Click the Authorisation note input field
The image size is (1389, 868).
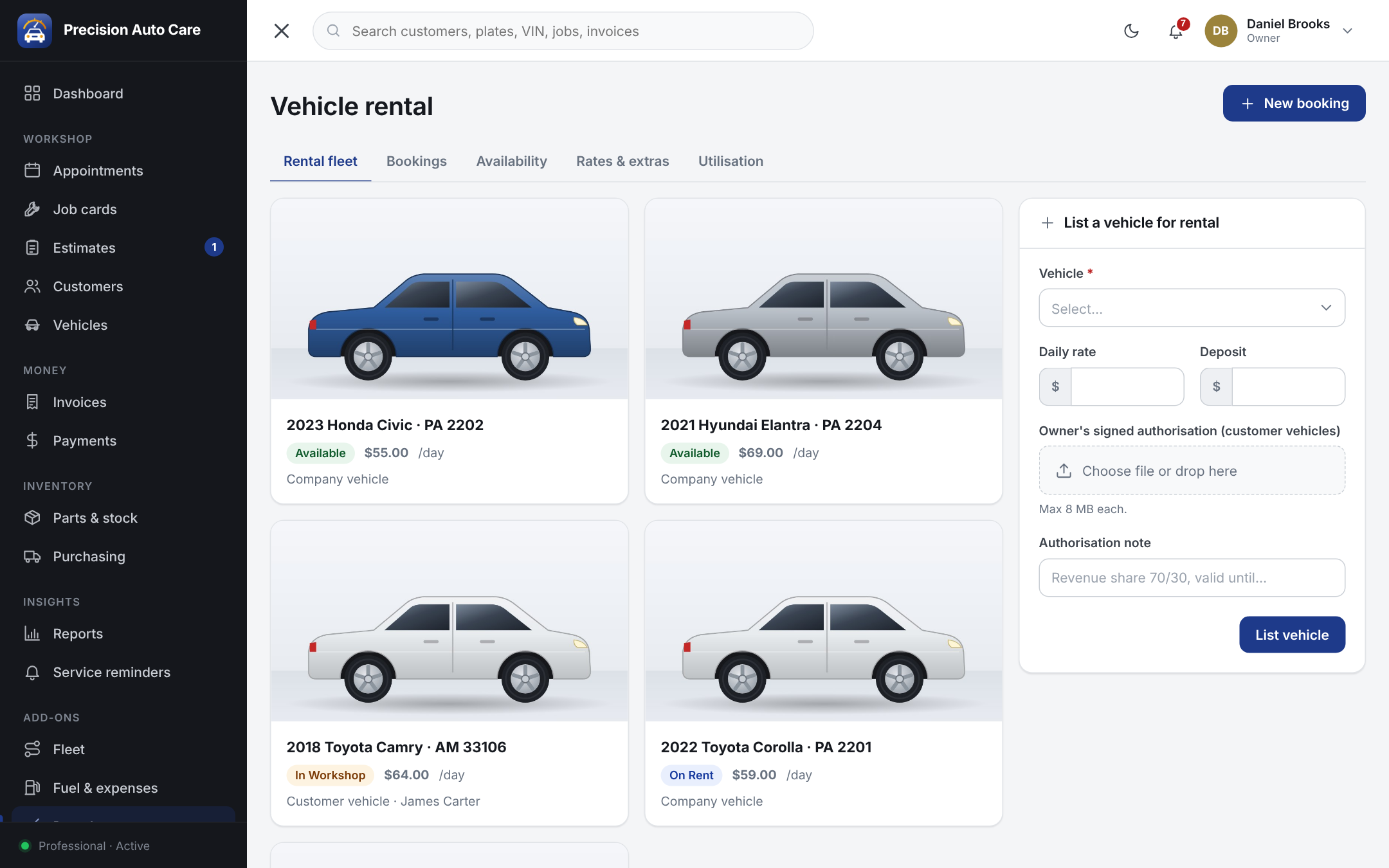[x=1192, y=577]
